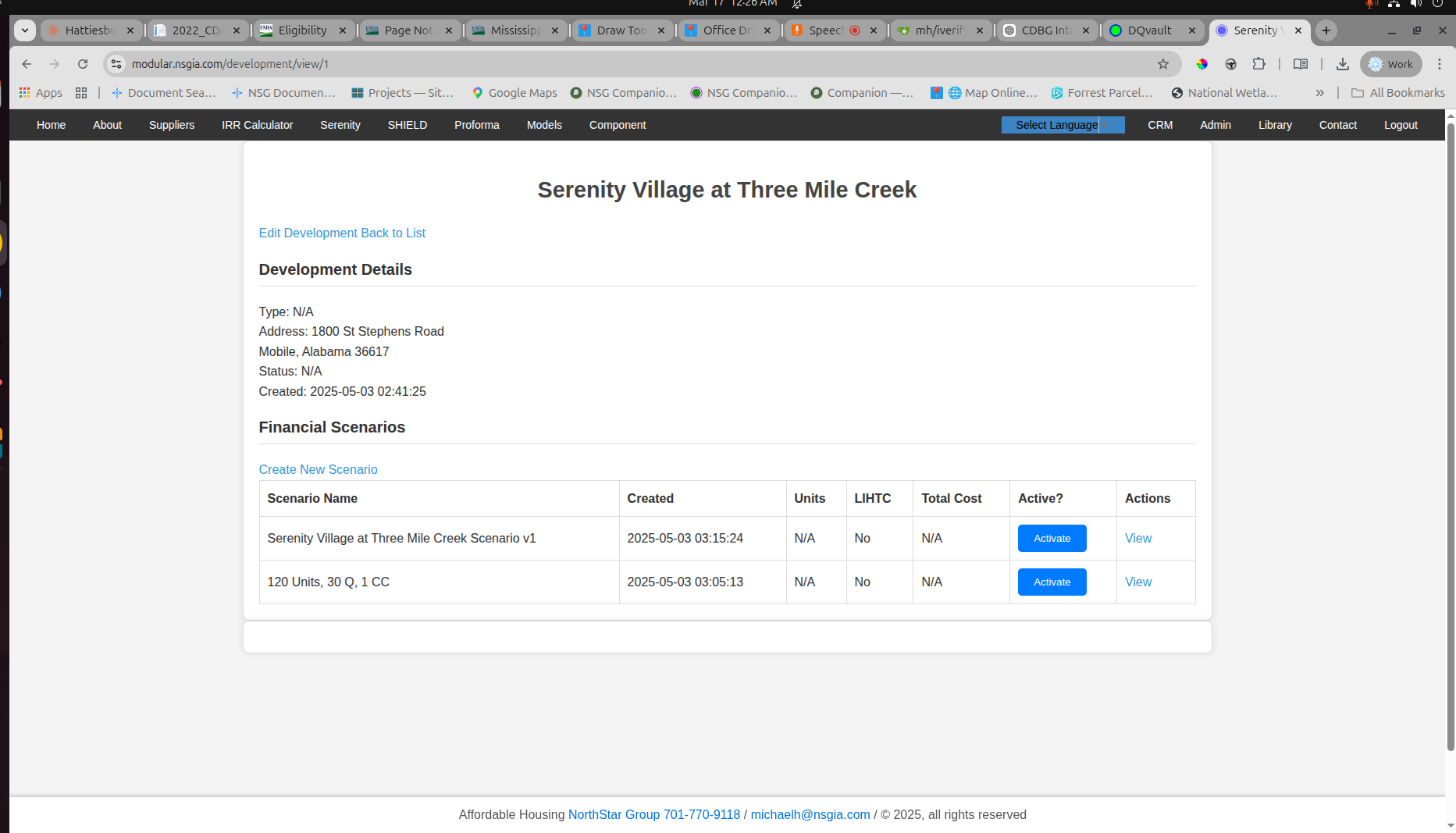
Task: Open the downloads icon in toolbar
Action: coord(1343,64)
